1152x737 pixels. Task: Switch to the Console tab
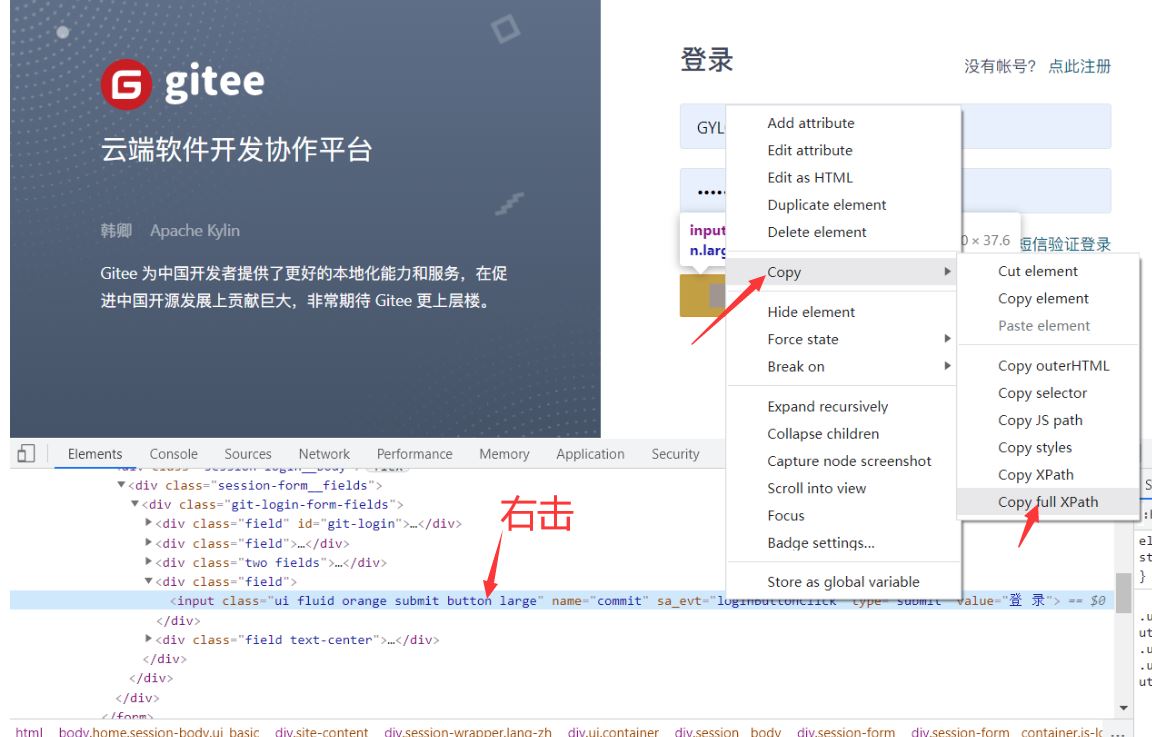click(x=173, y=453)
